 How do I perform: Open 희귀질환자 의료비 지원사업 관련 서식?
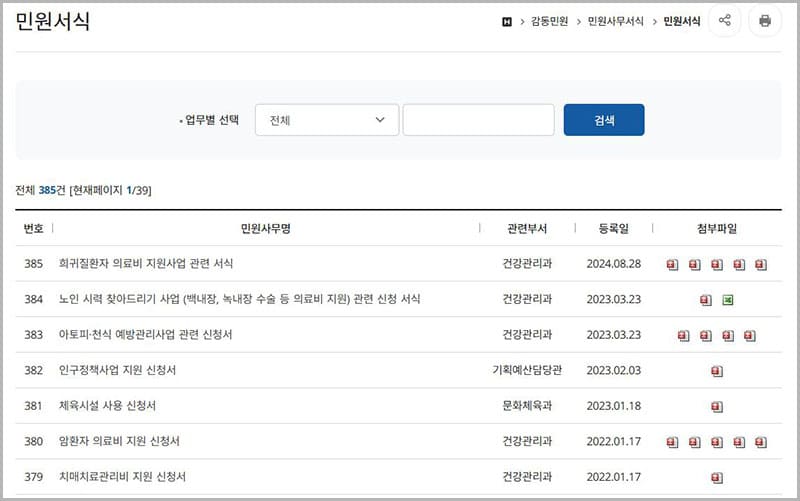(x=146, y=264)
